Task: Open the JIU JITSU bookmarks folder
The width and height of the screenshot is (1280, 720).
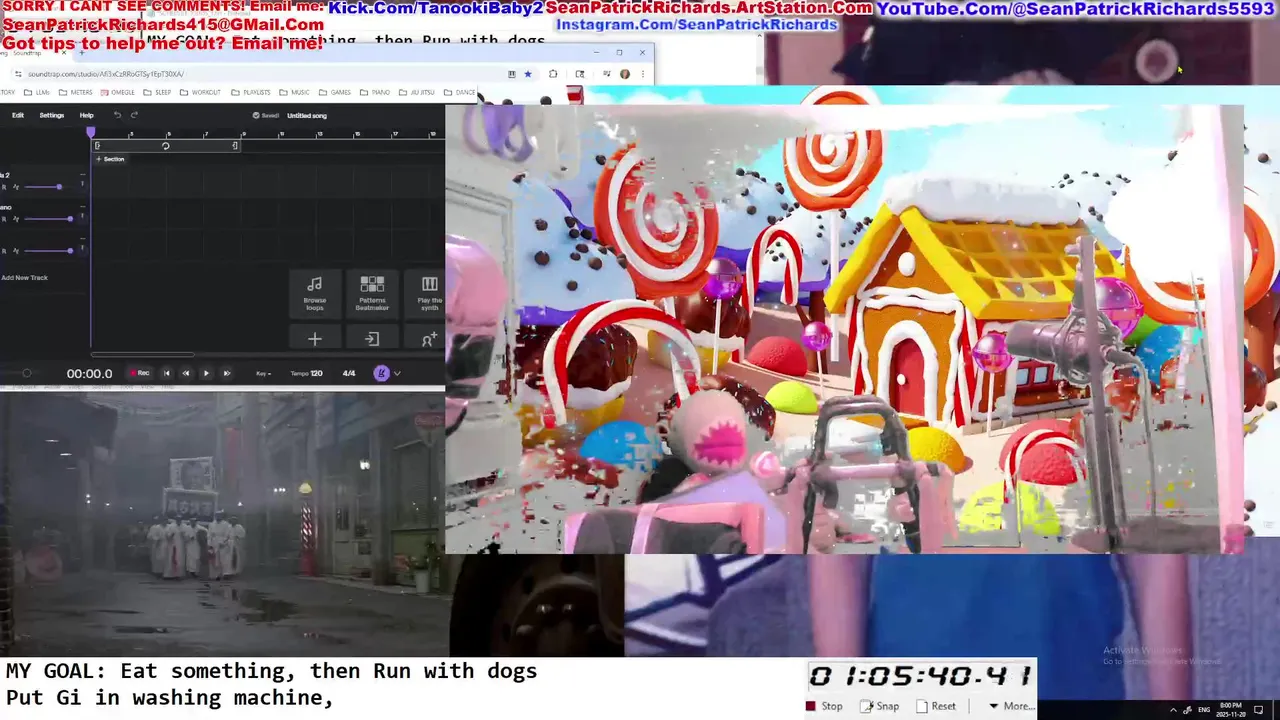Action: tap(416, 92)
